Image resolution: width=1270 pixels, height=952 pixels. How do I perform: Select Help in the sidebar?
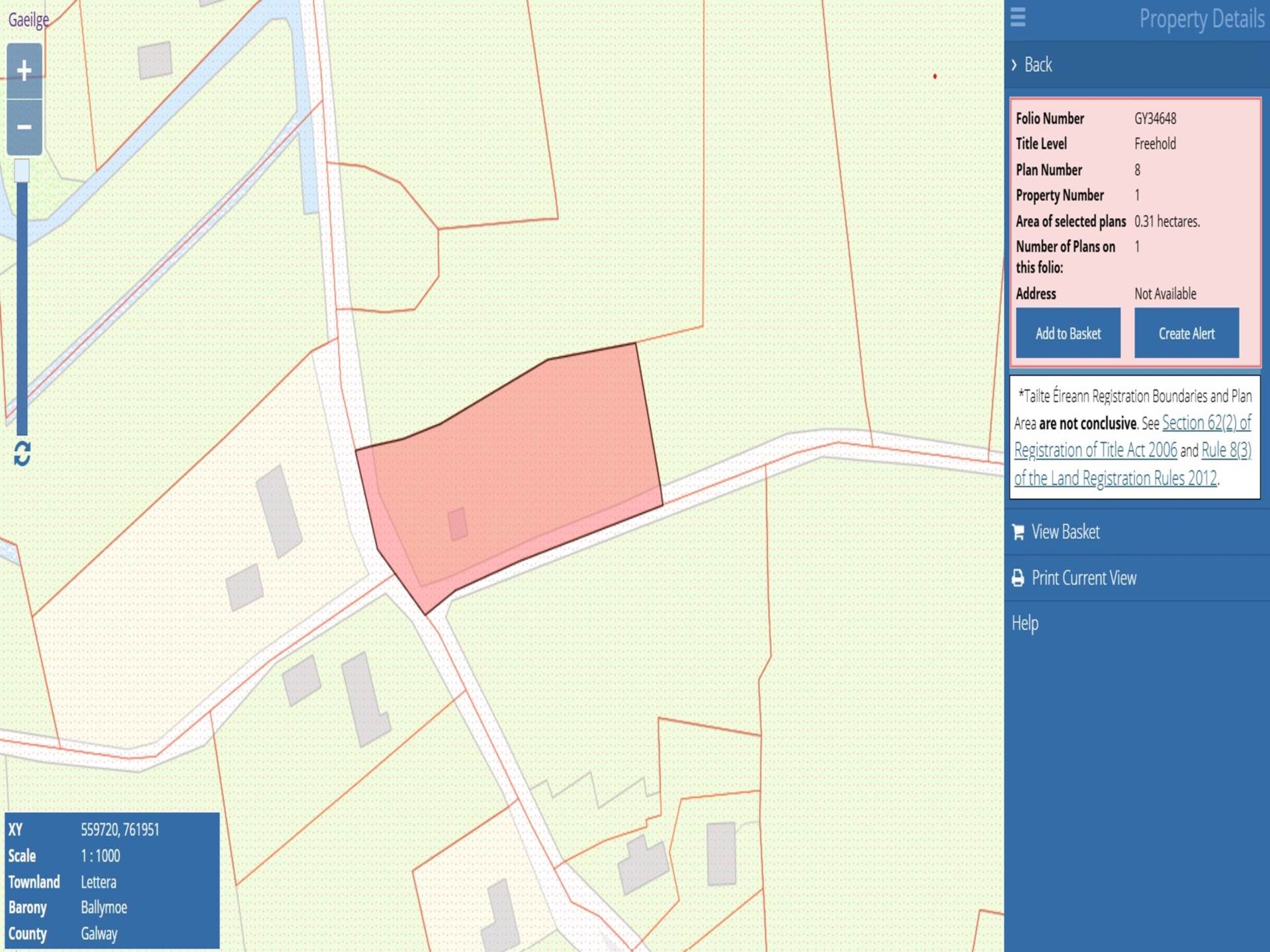1026,622
